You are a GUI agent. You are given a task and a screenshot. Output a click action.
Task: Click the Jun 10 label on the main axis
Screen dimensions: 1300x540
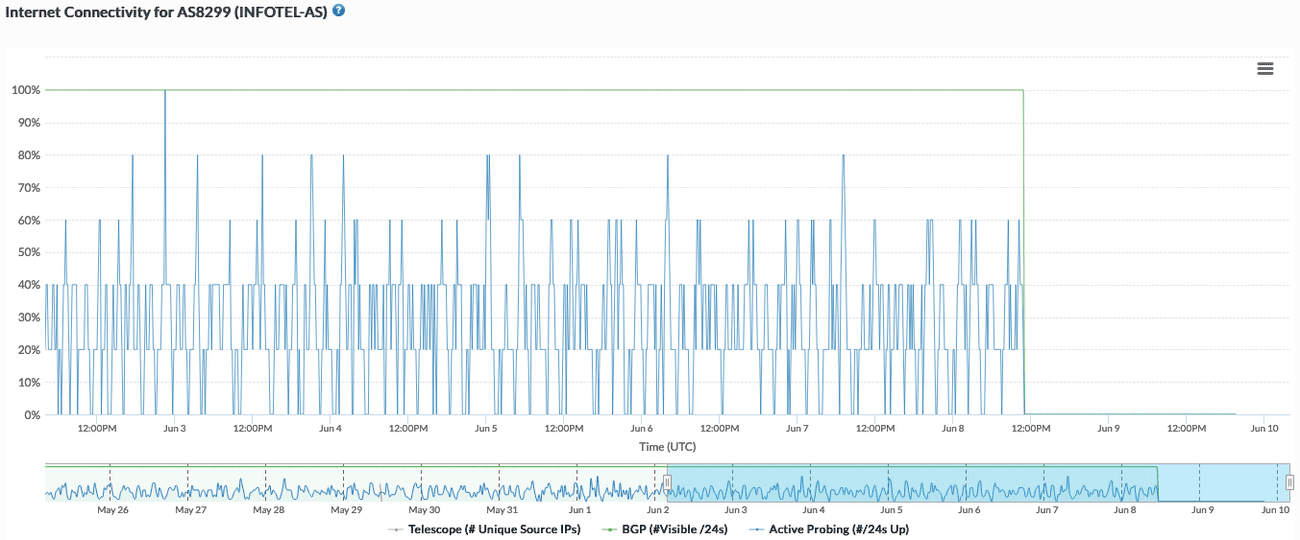tap(1264, 429)
